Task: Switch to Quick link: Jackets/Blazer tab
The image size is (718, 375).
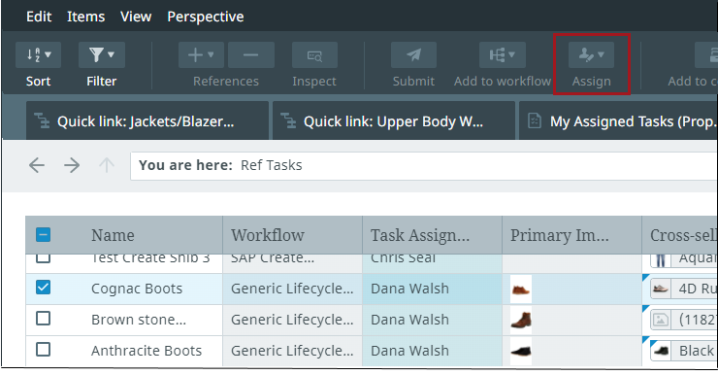Action: pyautogui.click(x=147, y=121)
